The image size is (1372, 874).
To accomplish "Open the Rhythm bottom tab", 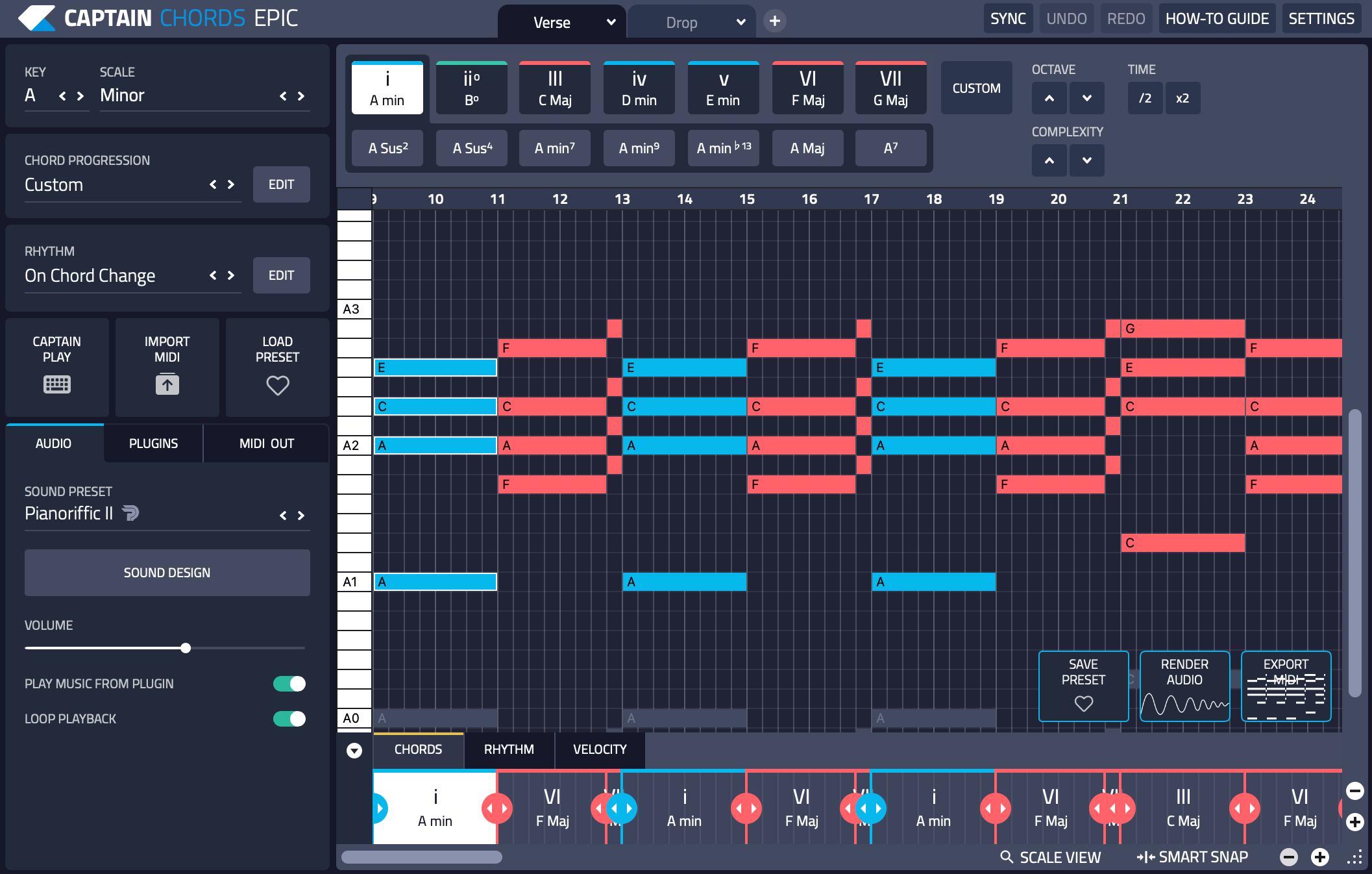I will (x=509, y=749).
